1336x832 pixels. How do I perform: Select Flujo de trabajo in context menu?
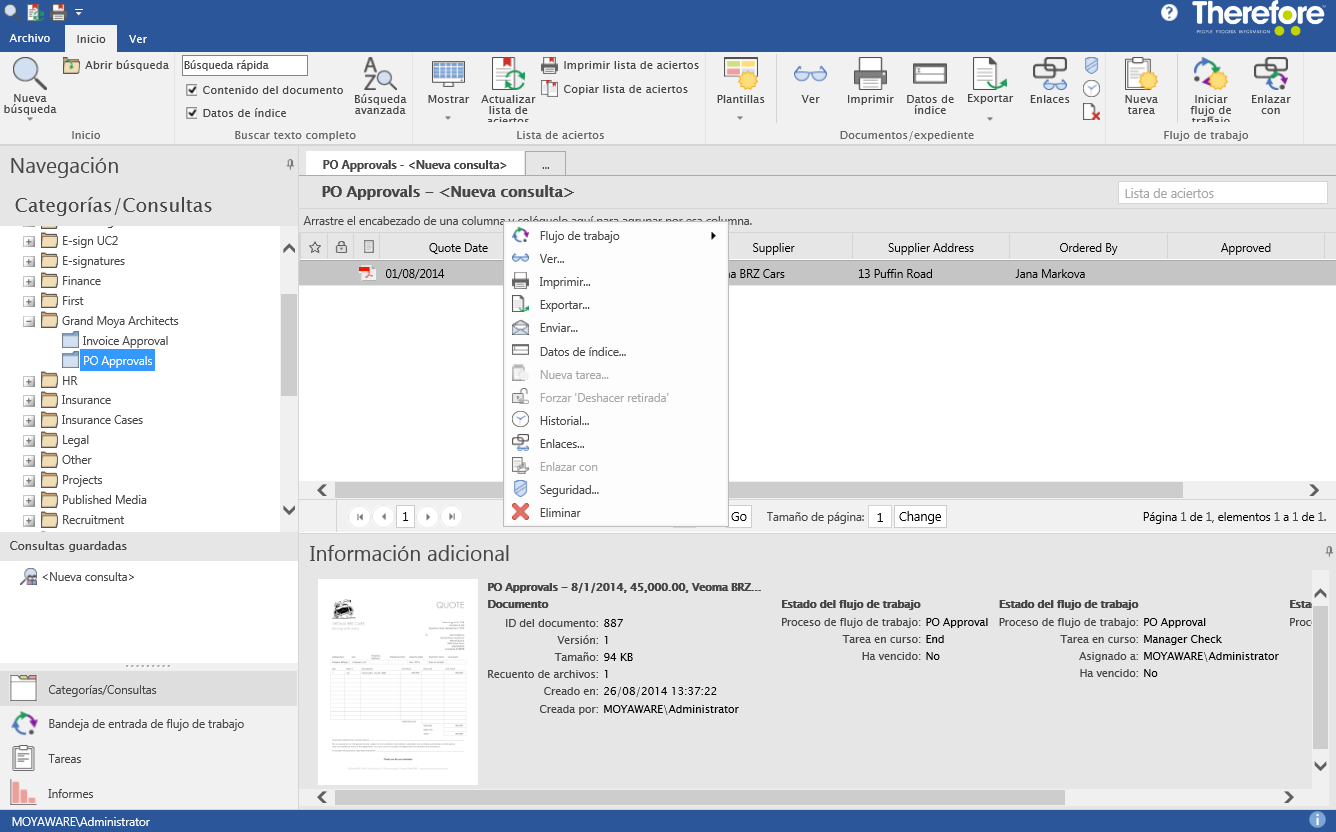pyautogui.click(x=615, y=236)
